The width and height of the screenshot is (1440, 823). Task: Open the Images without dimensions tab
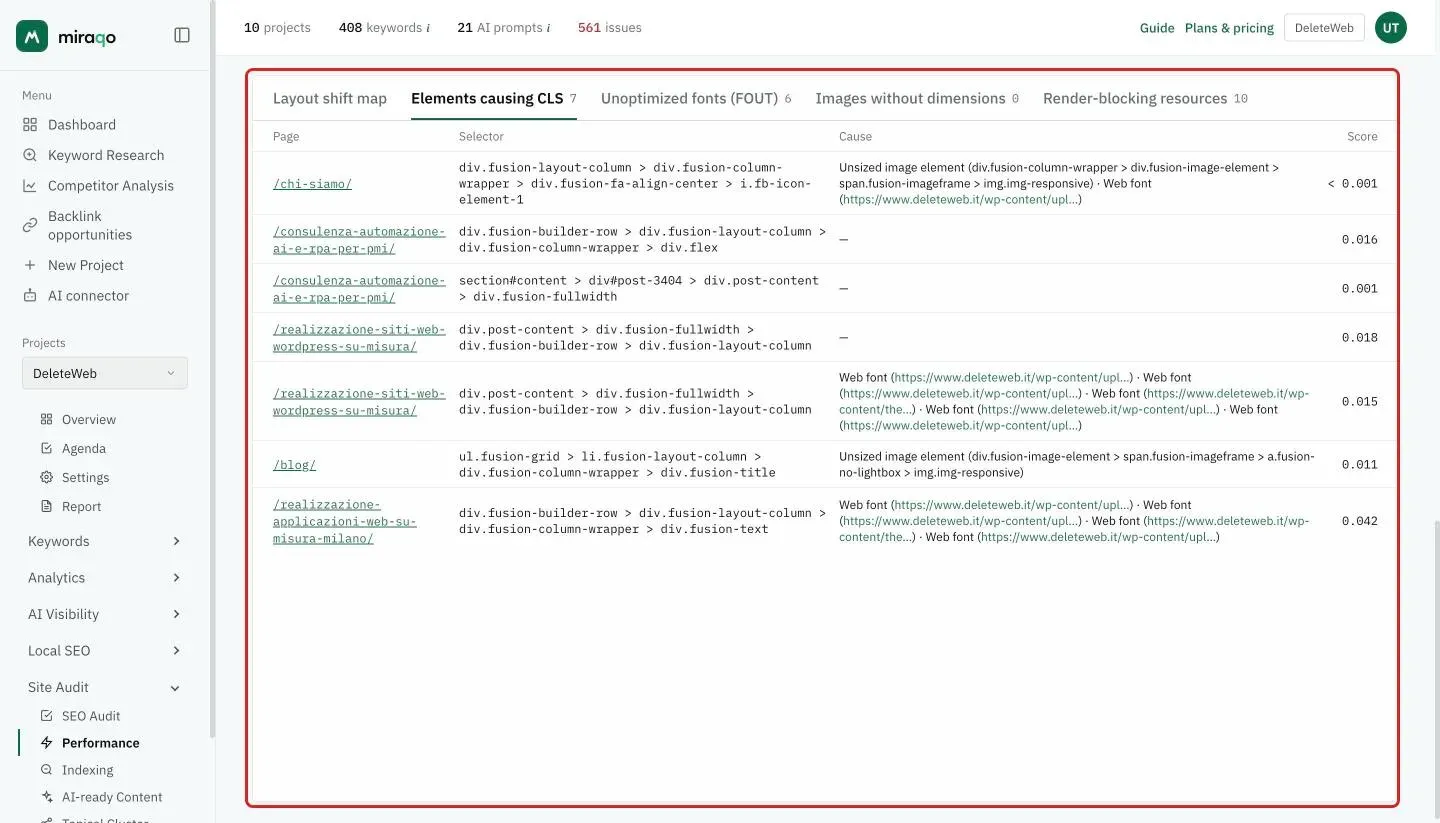tap(917, 98)
